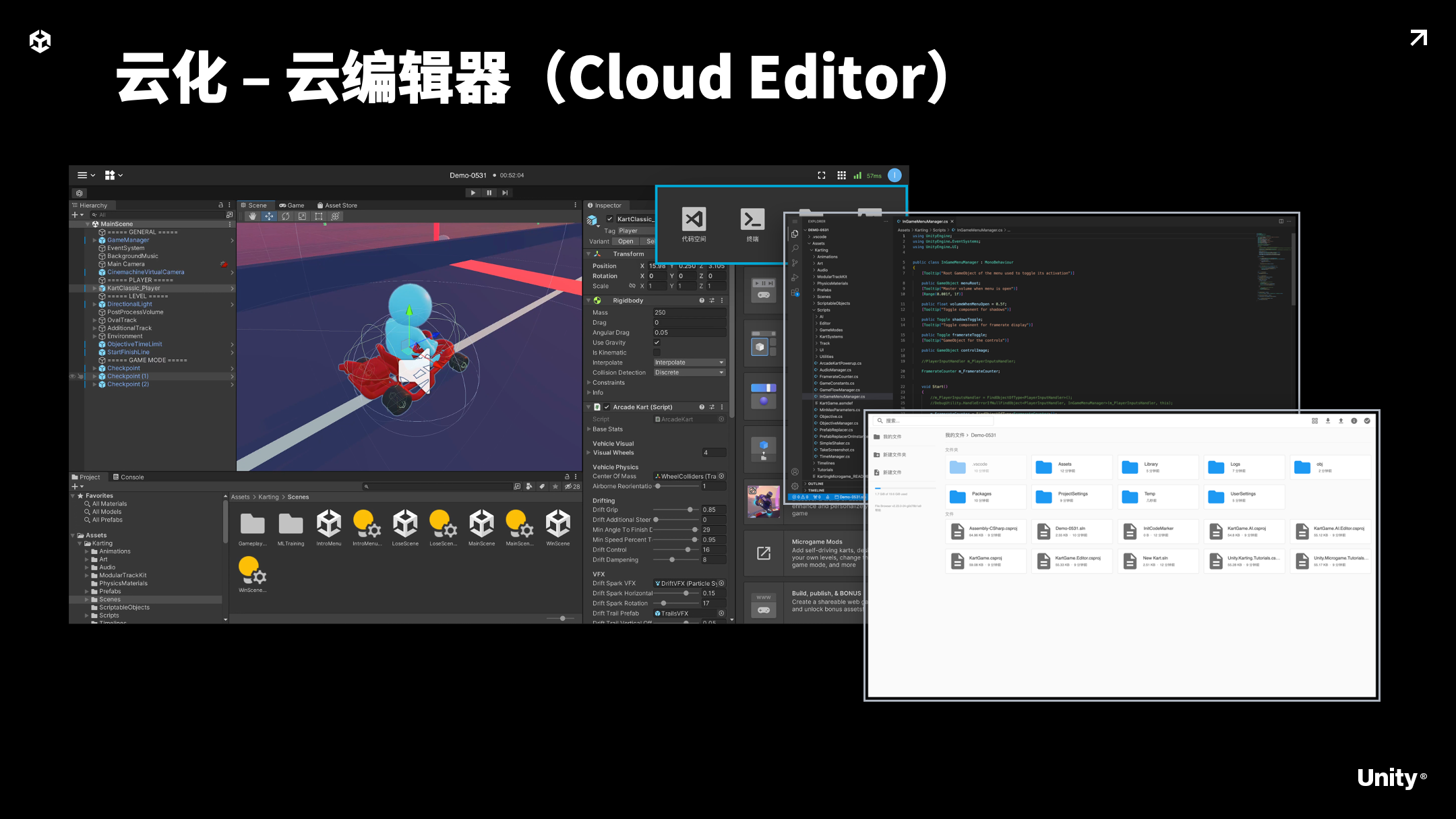1456x819 pixels.
Task: Select the Hand tool in Scene toolbar
Action: pyautogui.click(x=253, y=216)
